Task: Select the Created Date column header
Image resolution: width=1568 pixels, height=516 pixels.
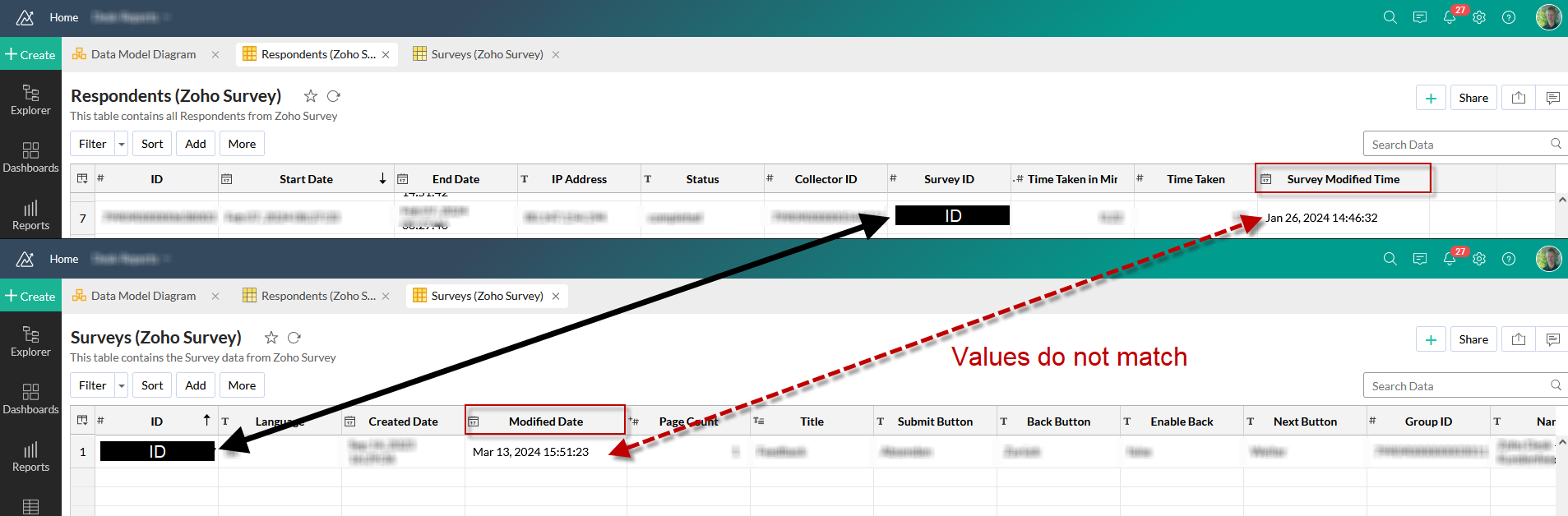Action: coord(403,421)
